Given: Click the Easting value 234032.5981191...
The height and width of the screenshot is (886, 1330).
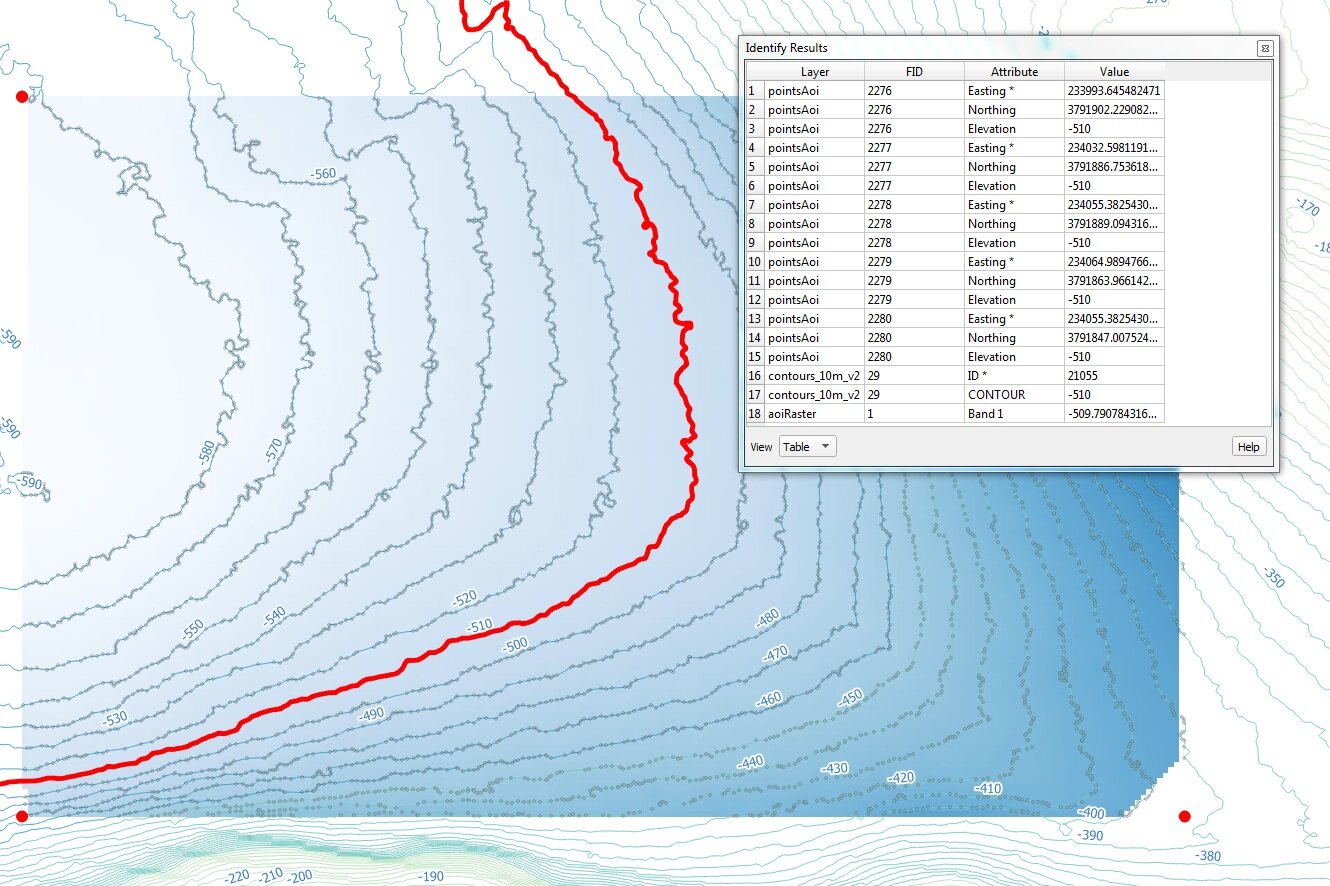Looking at the screenshot, I should coord(1114,147).
